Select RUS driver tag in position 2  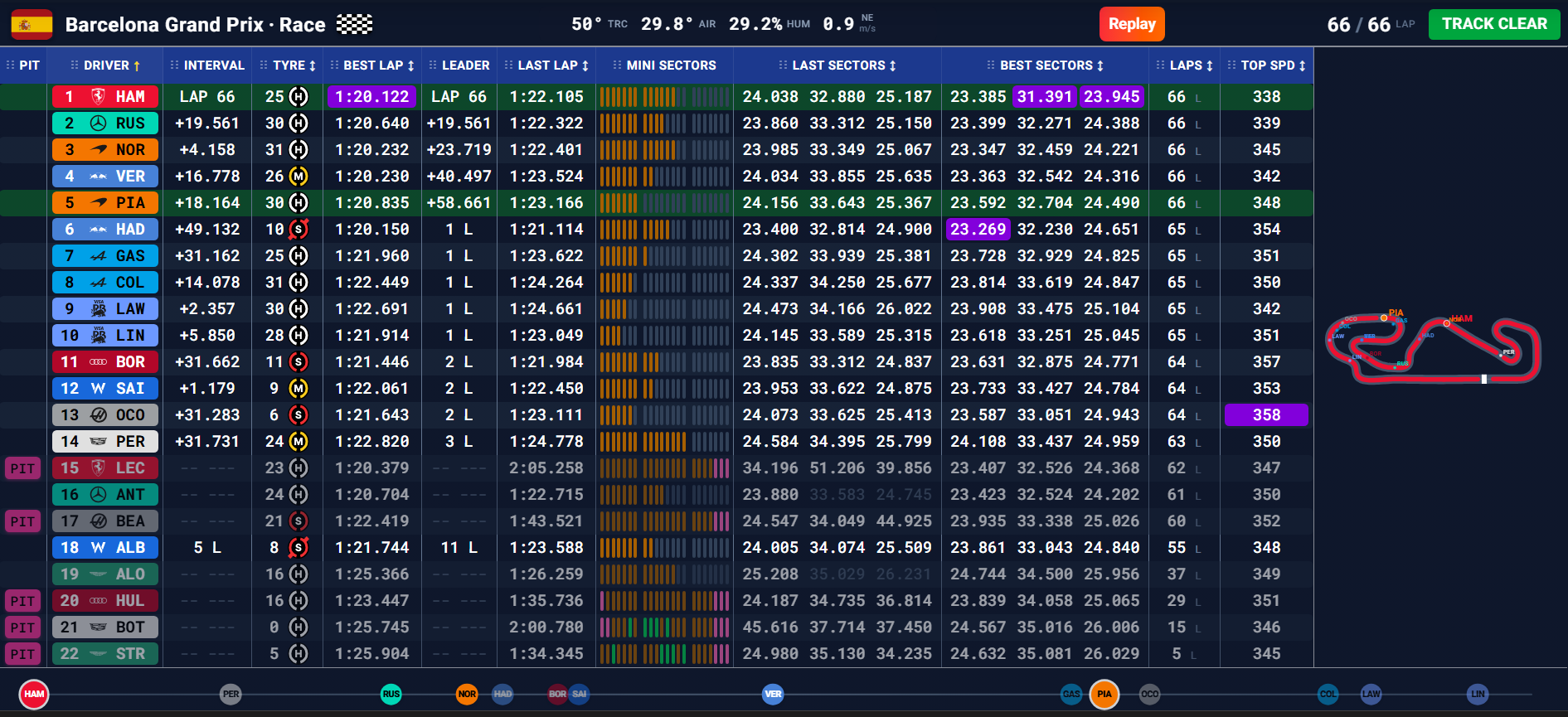tap(105, 124)
